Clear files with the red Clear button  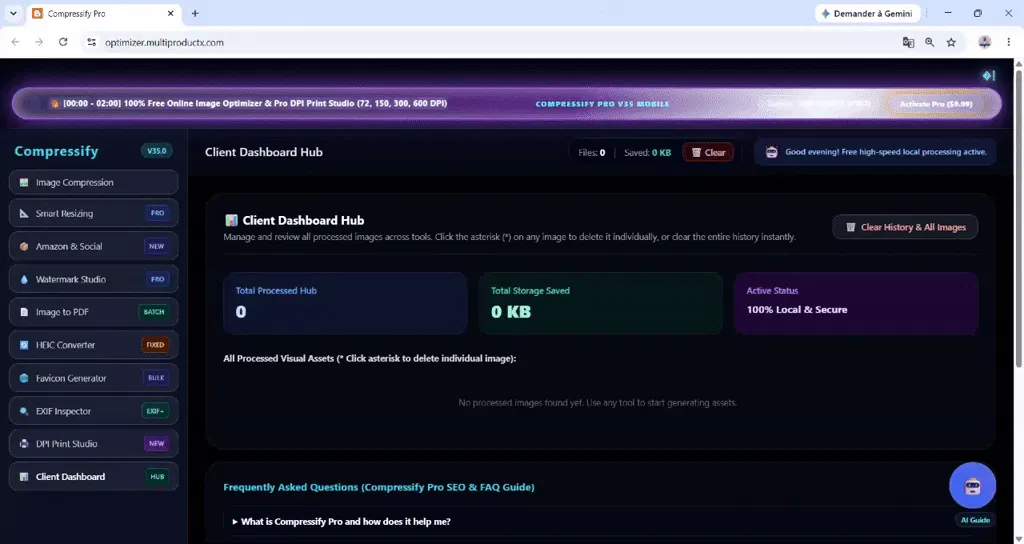click(x=708, y=152)
